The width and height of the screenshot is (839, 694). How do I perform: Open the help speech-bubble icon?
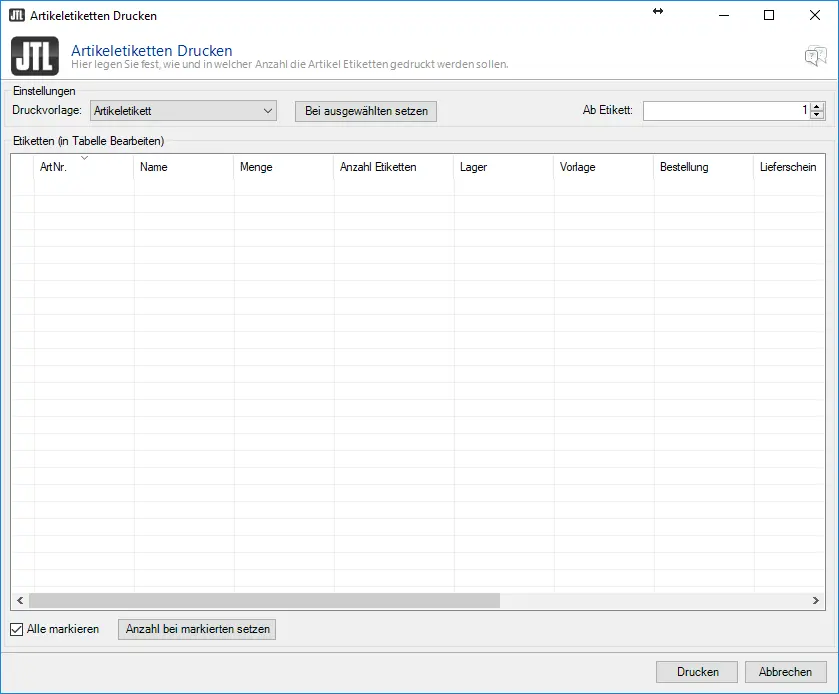point(815,56)
